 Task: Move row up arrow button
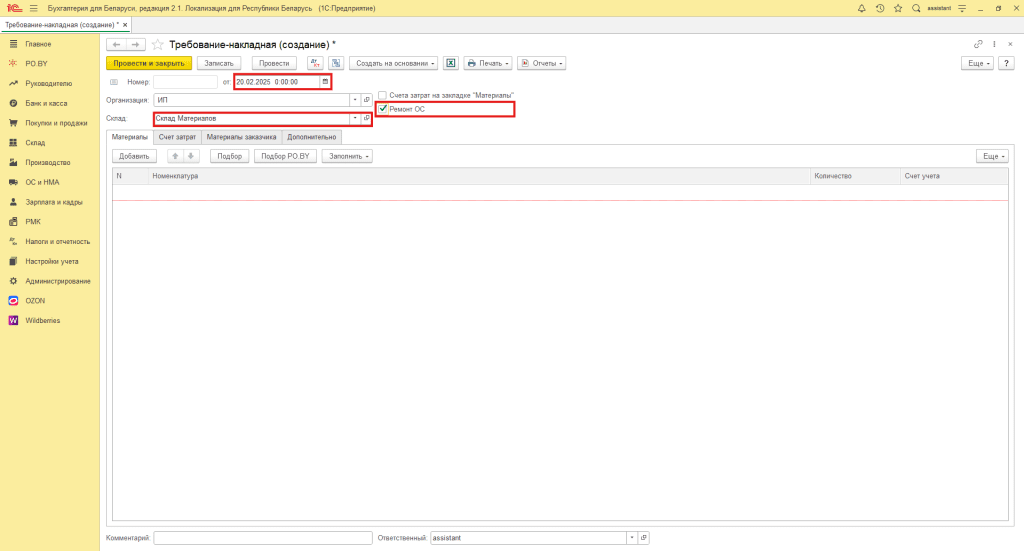[175, 156]
